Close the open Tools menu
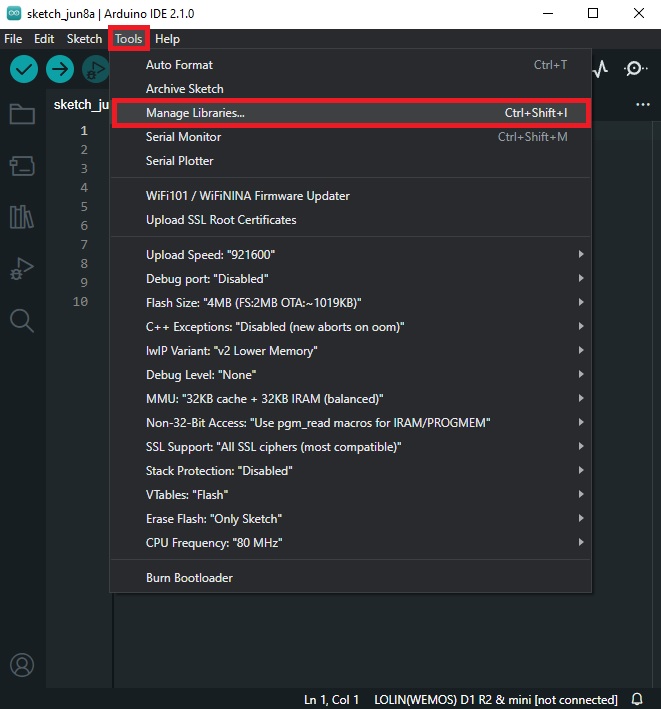This screenshot has width=661, height=709. coord(128,39)
